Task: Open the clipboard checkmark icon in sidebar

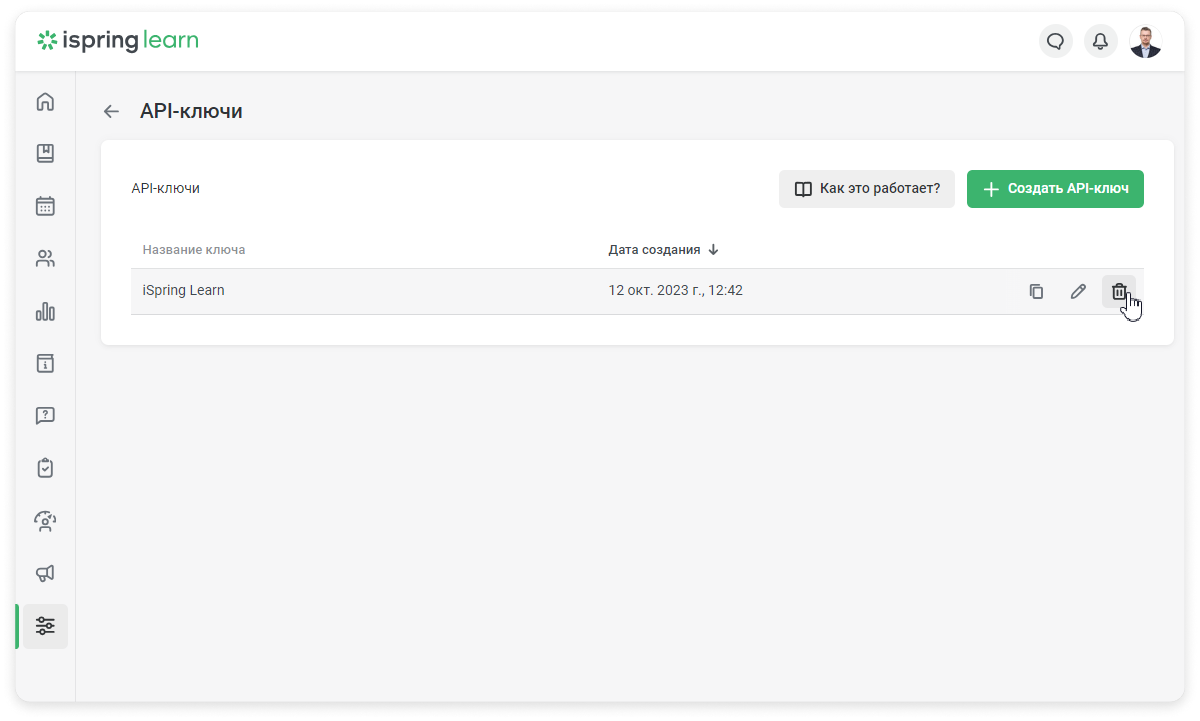Action: 45,468
